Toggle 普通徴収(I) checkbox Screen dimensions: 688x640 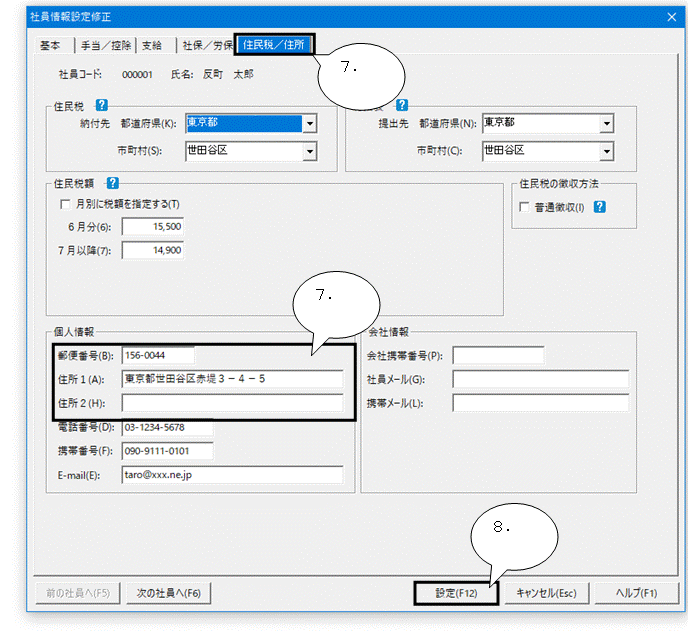click(524, 207)
